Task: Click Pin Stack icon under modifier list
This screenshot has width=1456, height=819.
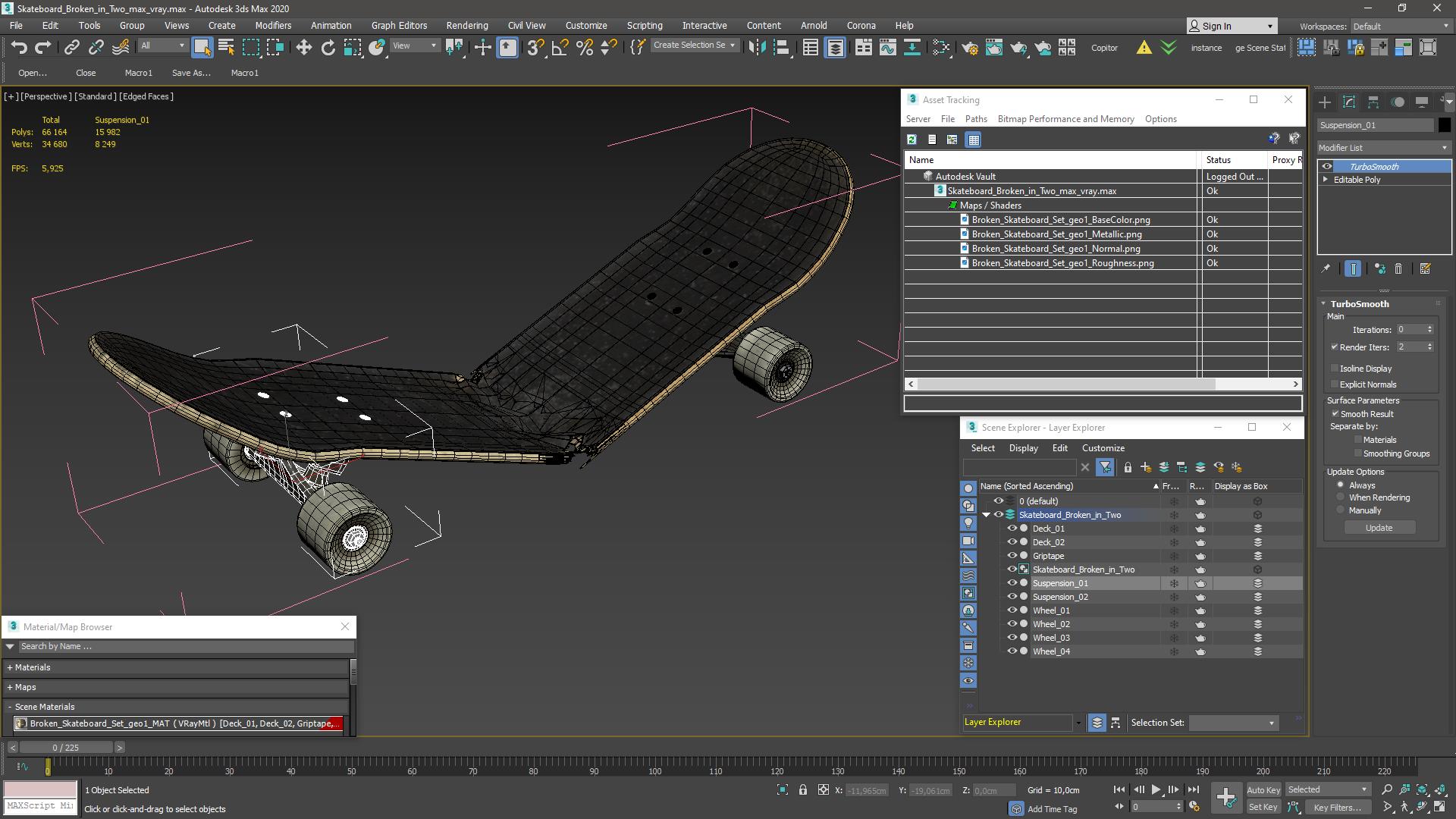Action: pos(1325,268)
